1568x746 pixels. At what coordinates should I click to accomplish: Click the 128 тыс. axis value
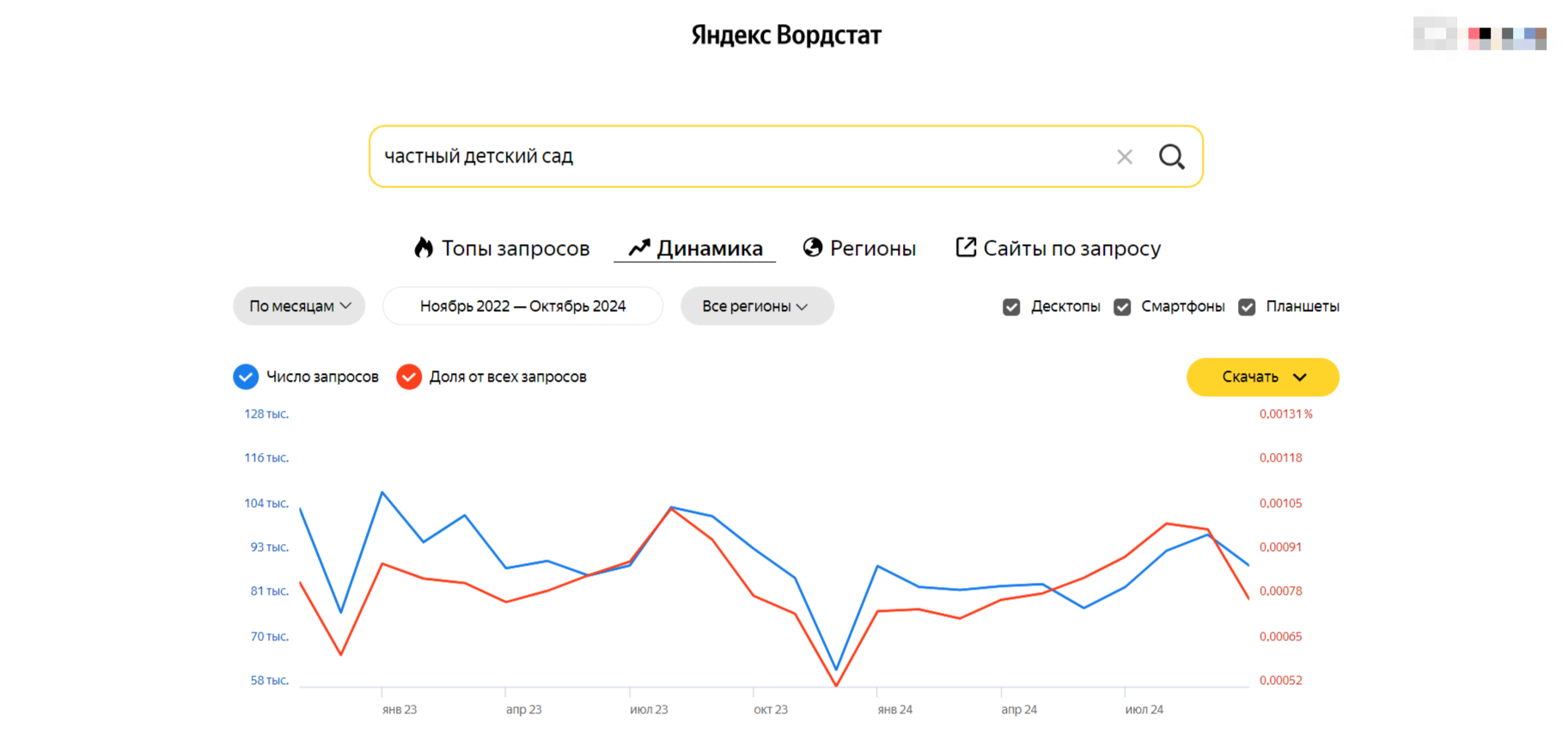point(266,414)
